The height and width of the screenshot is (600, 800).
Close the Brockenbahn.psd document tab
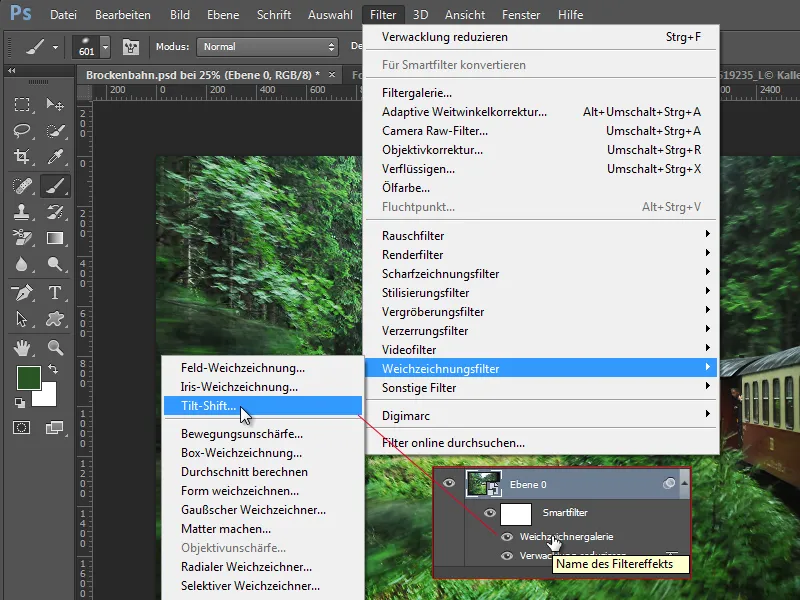pyautogui.click(x=332, y=74)
